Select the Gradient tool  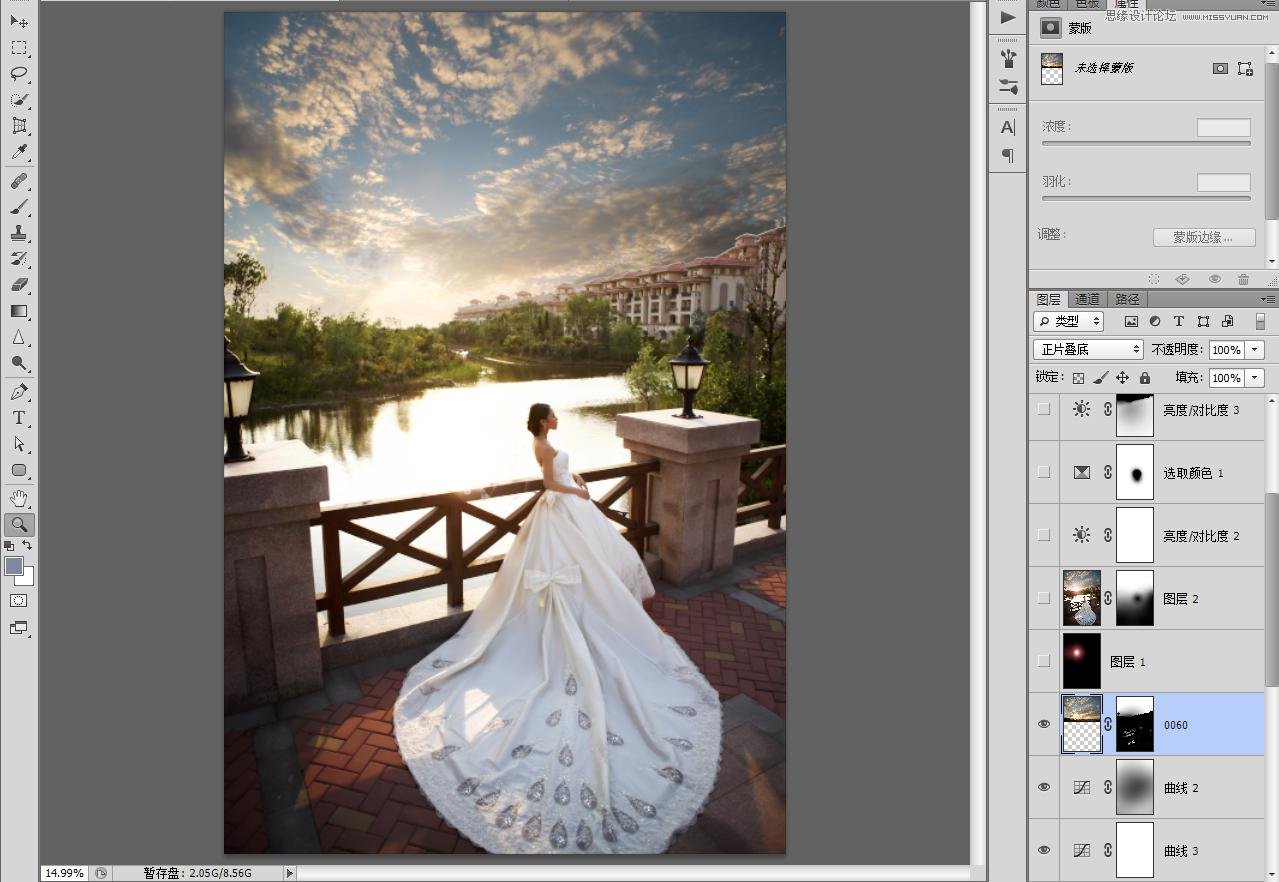[x=19, y=311]
